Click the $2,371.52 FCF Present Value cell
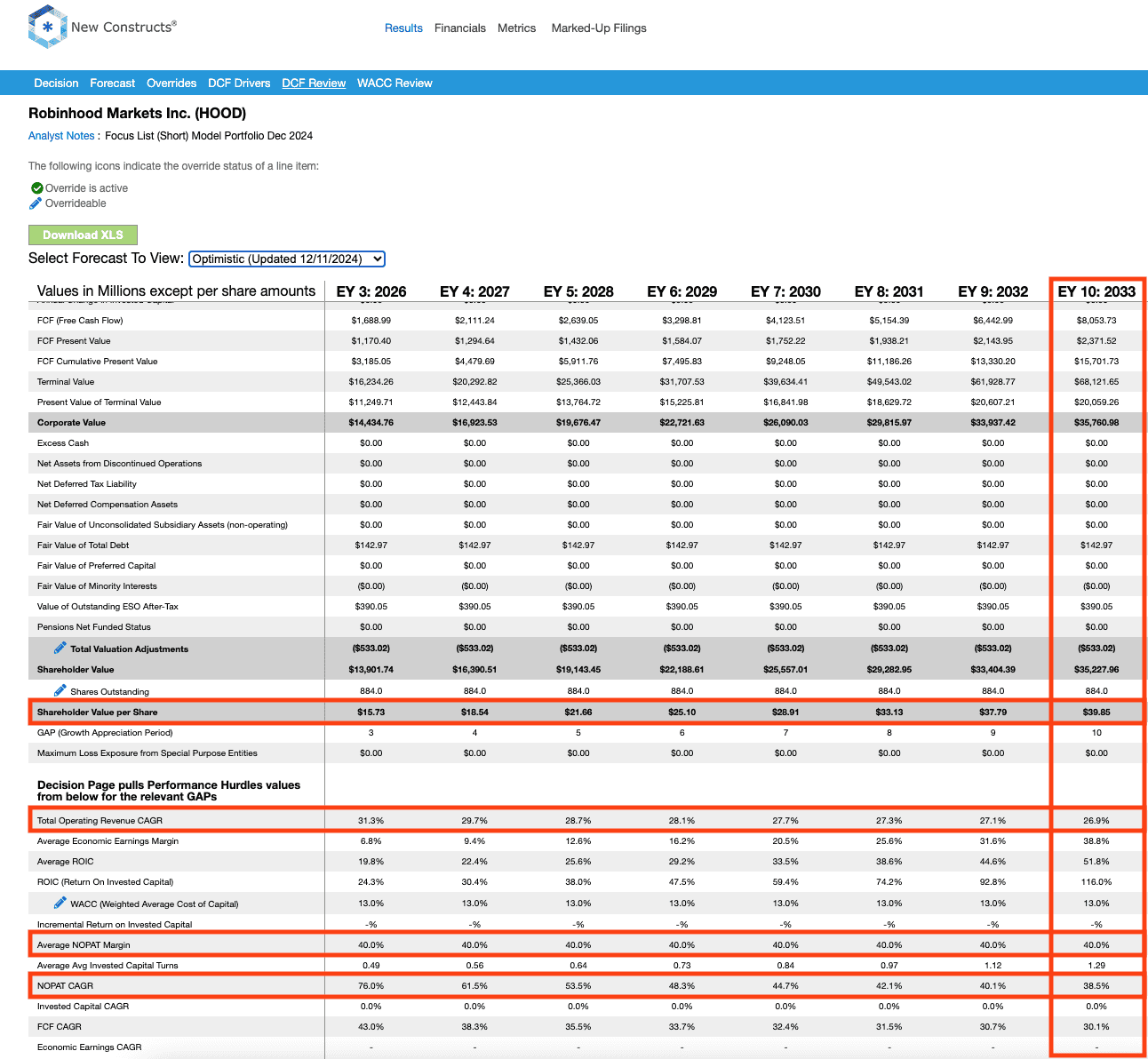The image size is (1148, 1059). pyautogui.click(x=1096, y=341)
